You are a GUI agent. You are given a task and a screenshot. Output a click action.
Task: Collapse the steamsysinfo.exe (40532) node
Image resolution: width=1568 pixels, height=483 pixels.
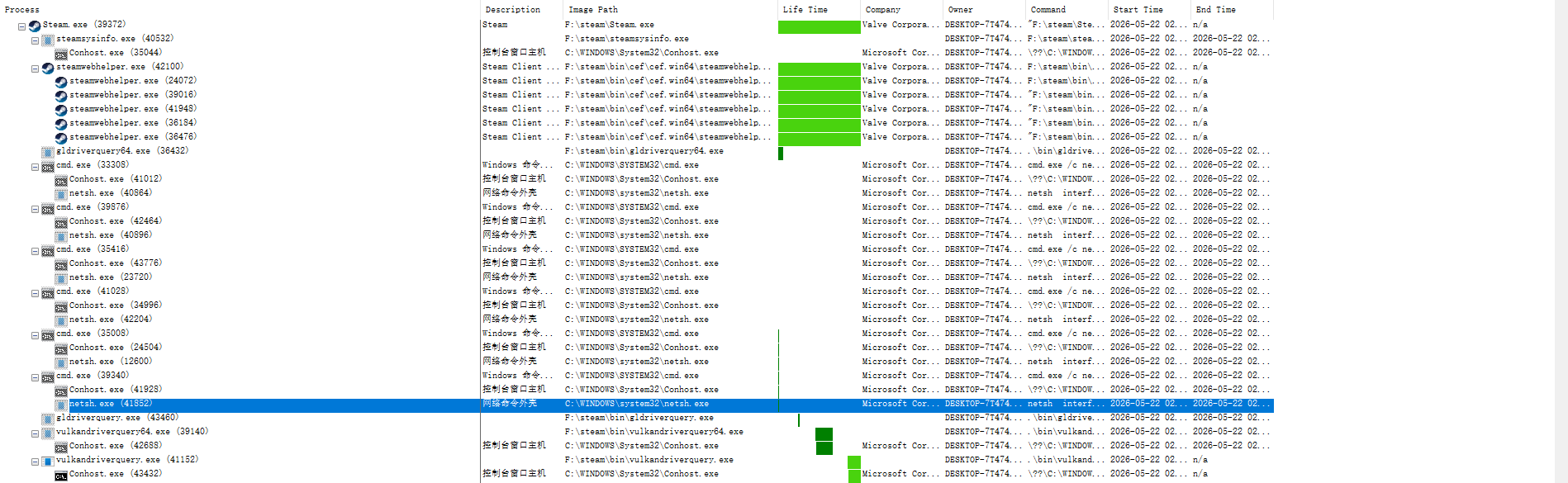tap(35, 40)
